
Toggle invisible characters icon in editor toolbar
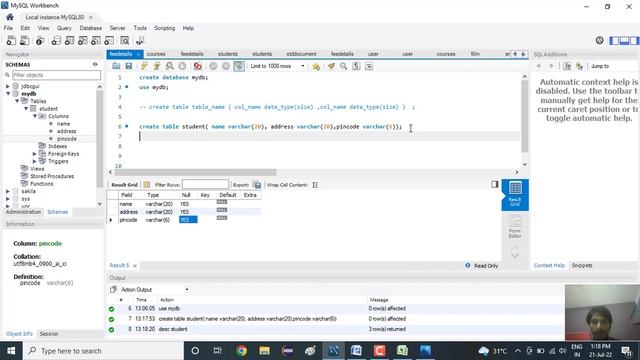pyautogui.click(x=356, y=66)
